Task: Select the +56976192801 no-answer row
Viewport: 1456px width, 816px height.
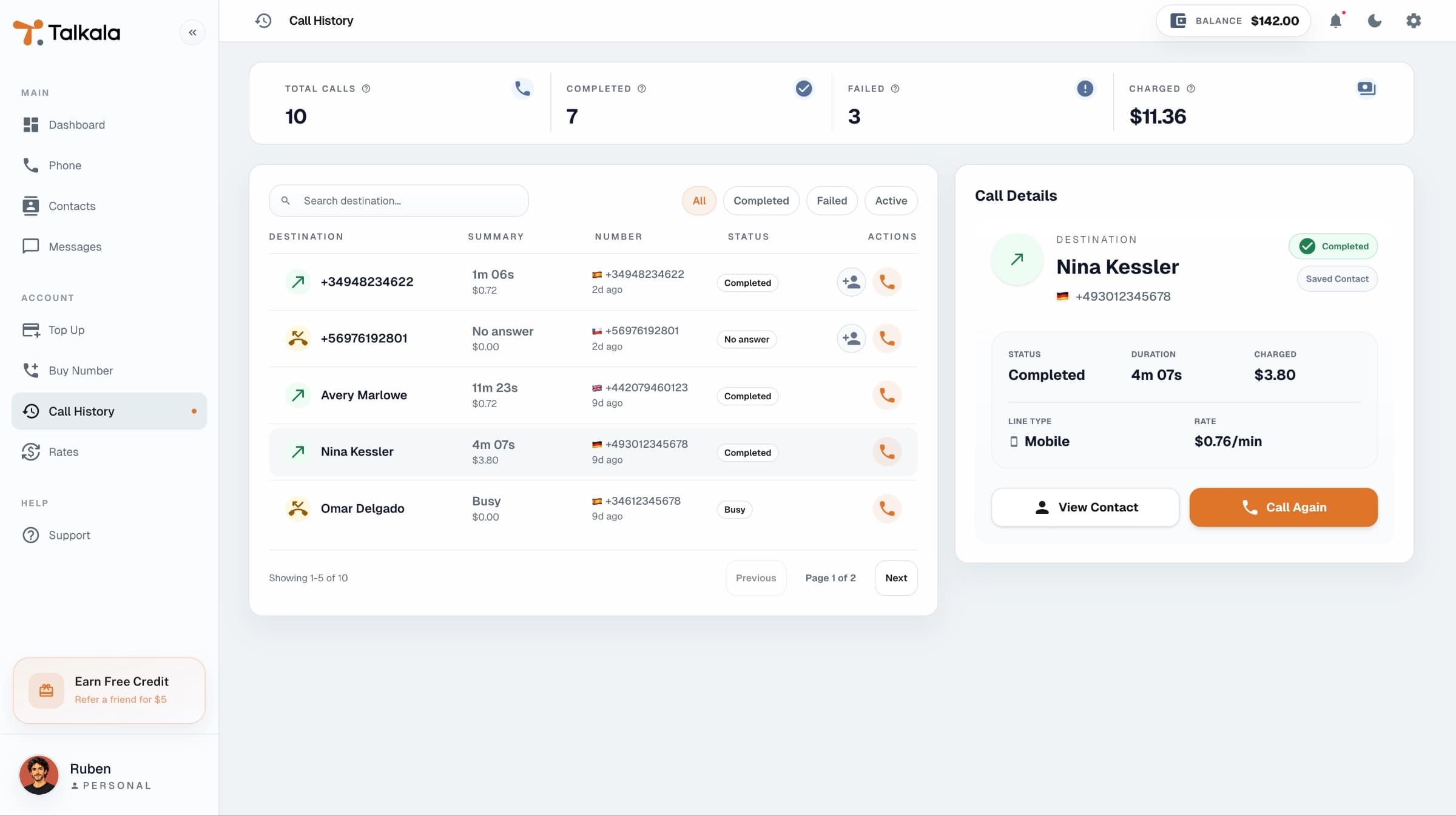Action: [593, 339]
